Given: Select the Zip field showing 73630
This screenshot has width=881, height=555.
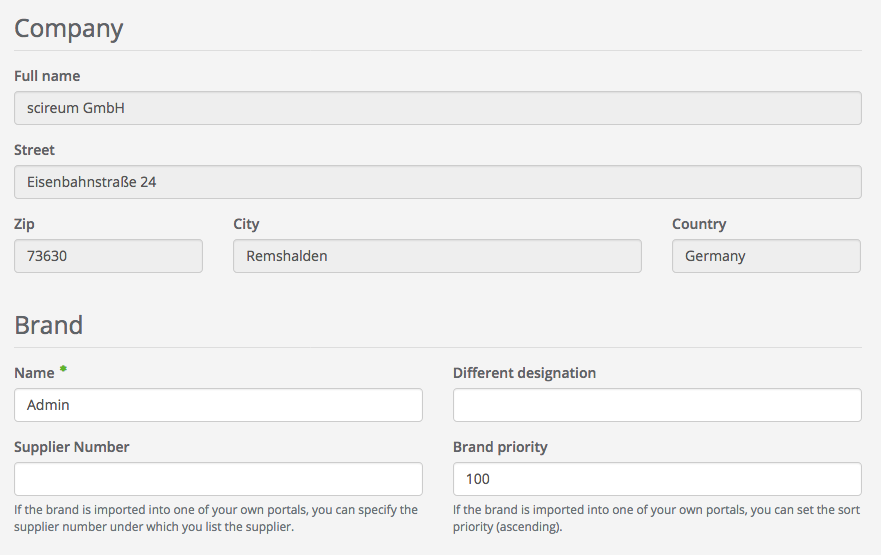Looking at the screenshot, I should point(108,256).
